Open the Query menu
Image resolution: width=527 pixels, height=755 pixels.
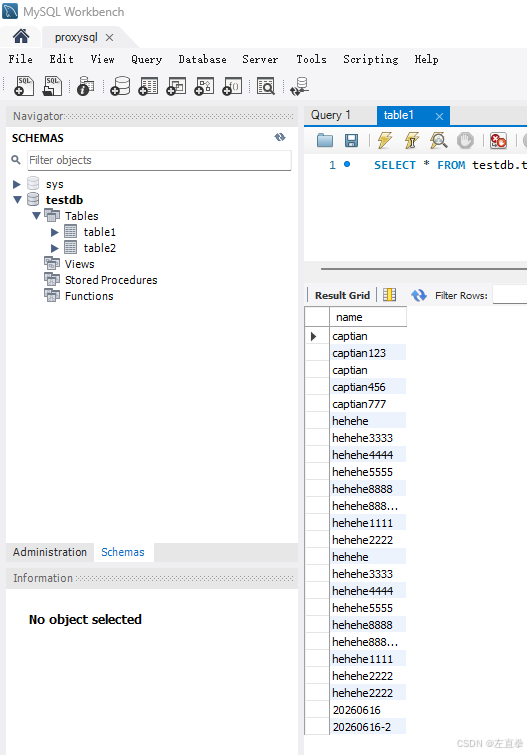146,59
